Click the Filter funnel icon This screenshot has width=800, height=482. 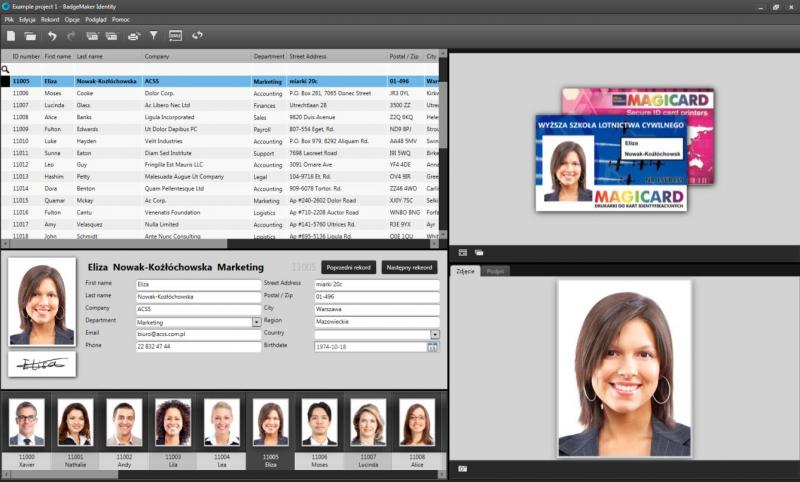pyautogui.click(x=154, y=35)
